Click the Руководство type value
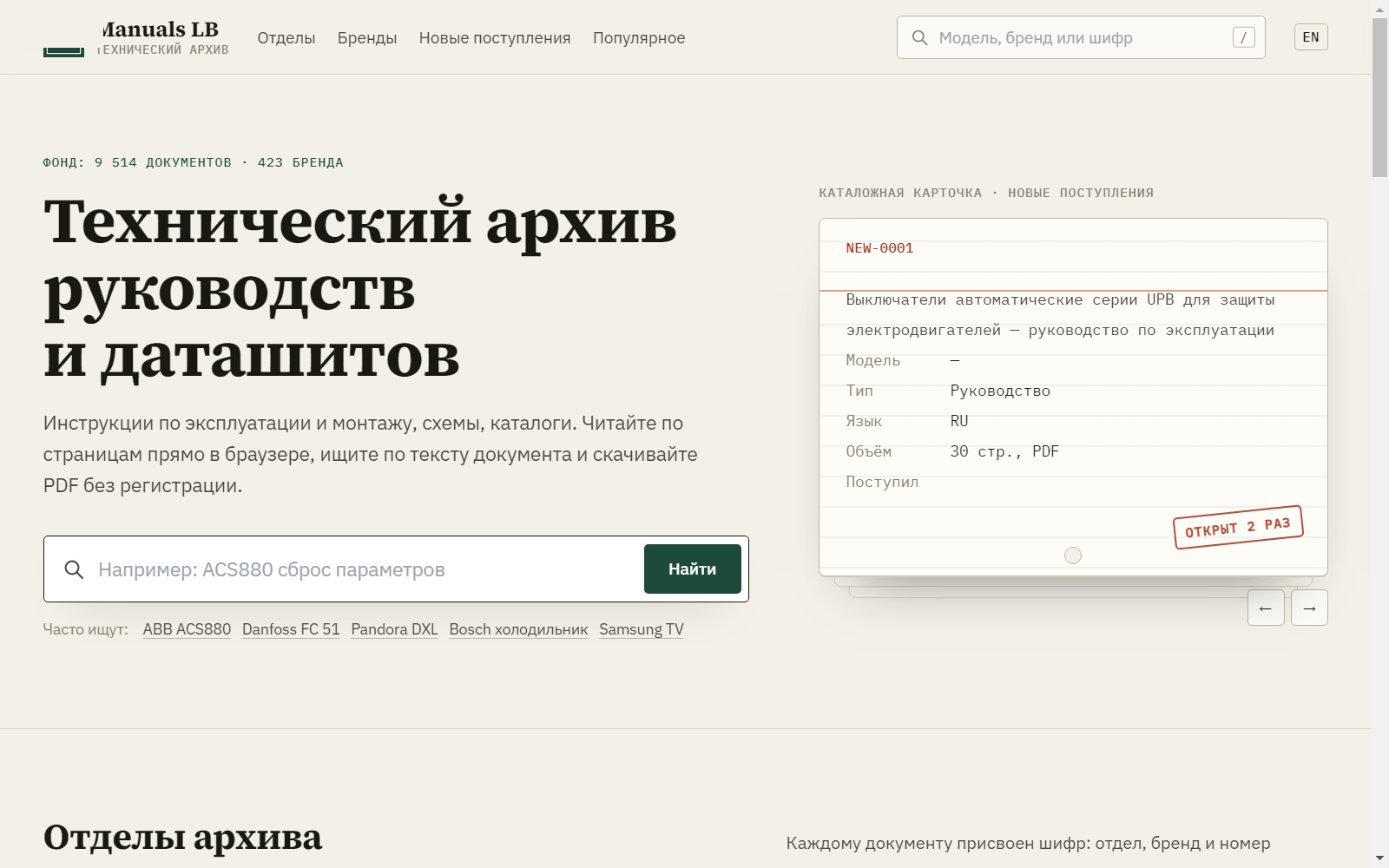Viewport: 1389px width, 868px height. point(1000,391)
